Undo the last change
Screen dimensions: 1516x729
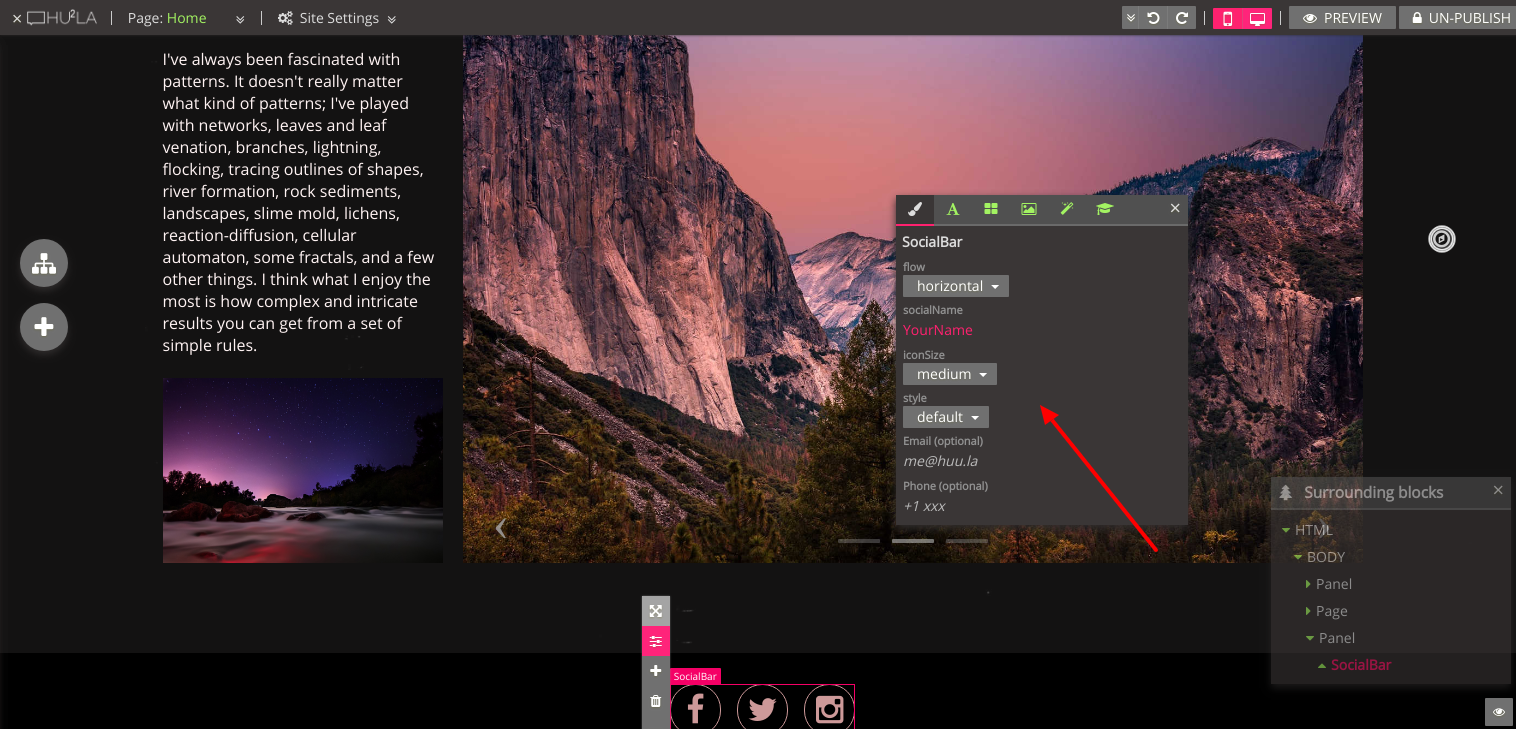point(1154,18)
